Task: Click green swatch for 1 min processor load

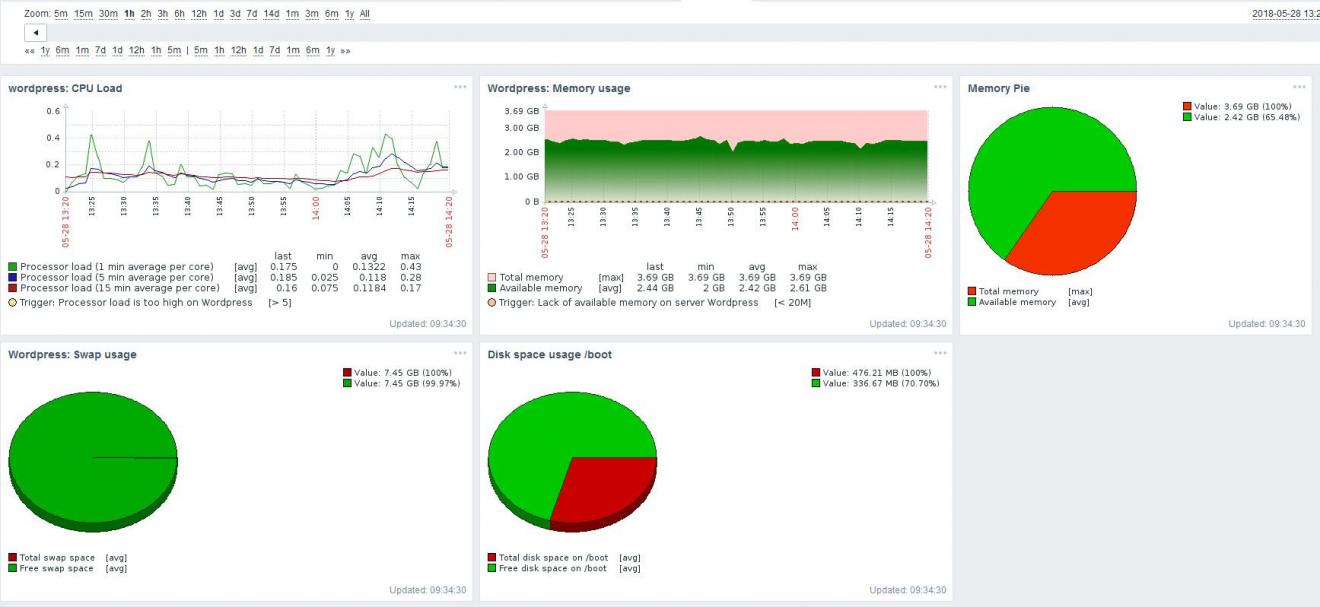Action: 12,267
